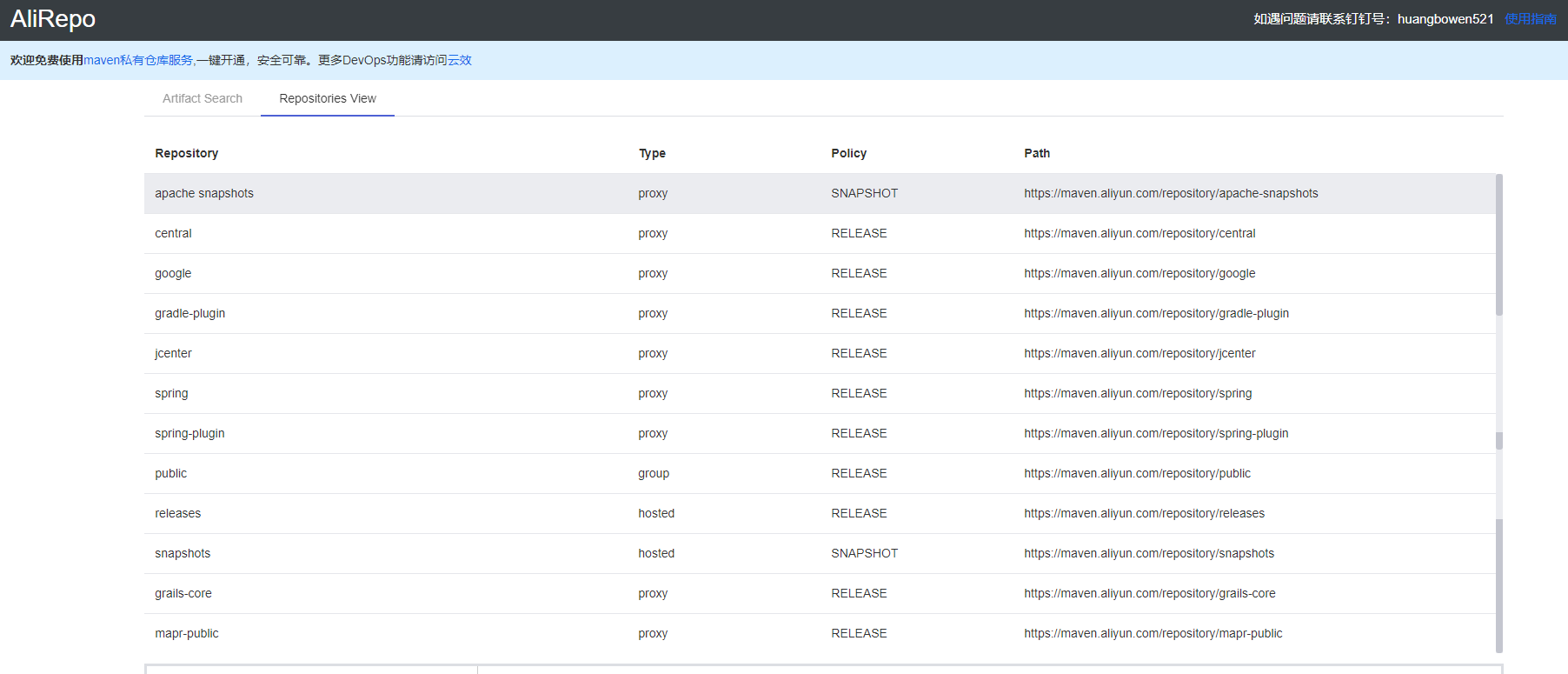
Task: Select the snapshots hosted repository name
Action: coord(183,553)
